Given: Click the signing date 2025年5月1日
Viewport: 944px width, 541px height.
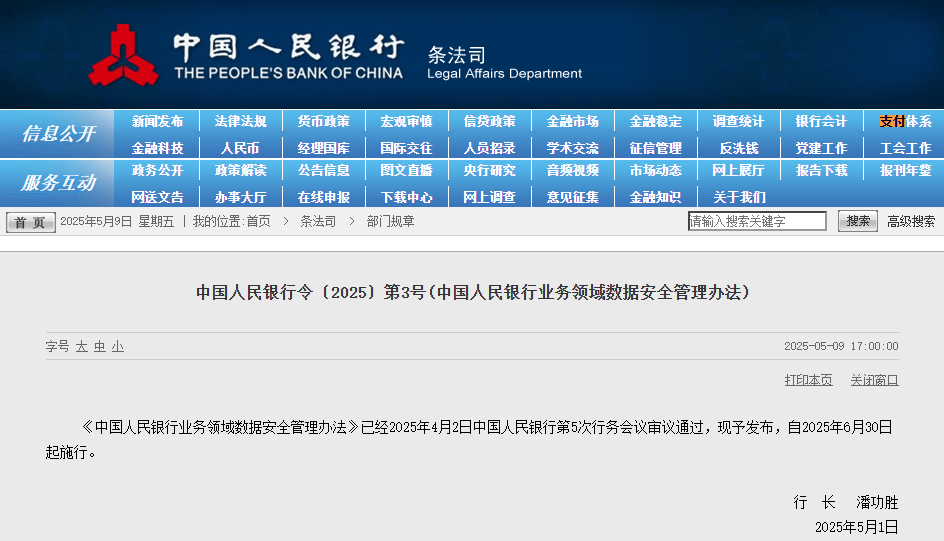Looking at the screenshot, I should tap(857, 527).
